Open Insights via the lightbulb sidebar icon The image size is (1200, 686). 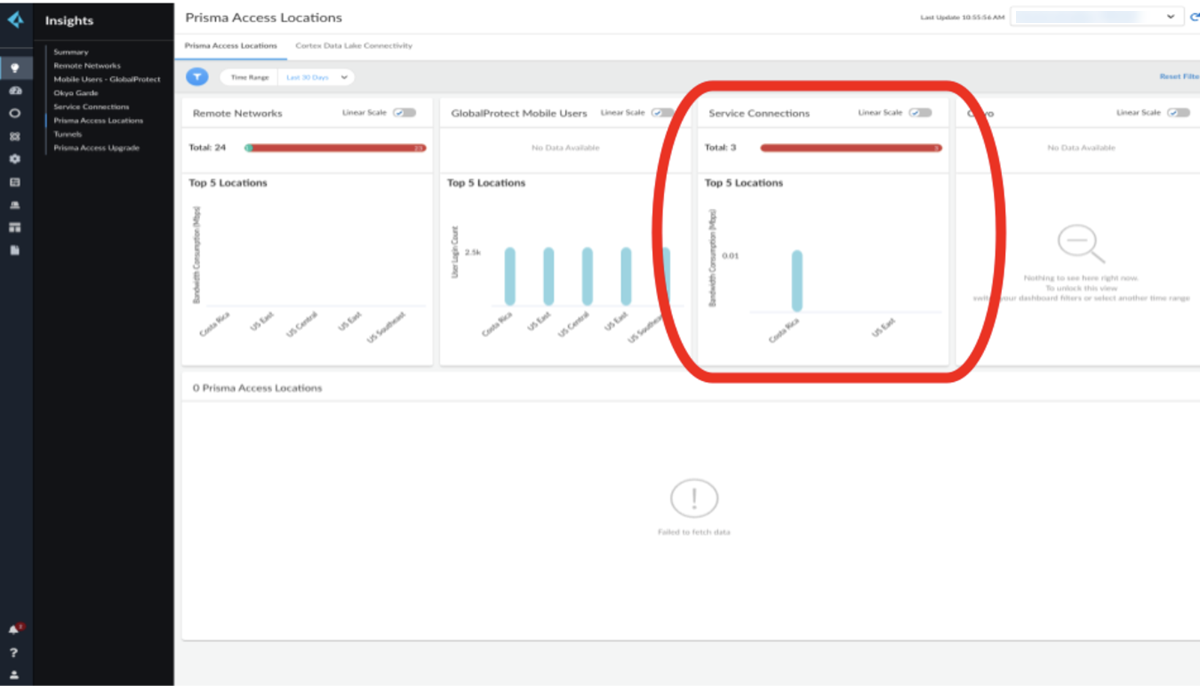click(15, 68)
